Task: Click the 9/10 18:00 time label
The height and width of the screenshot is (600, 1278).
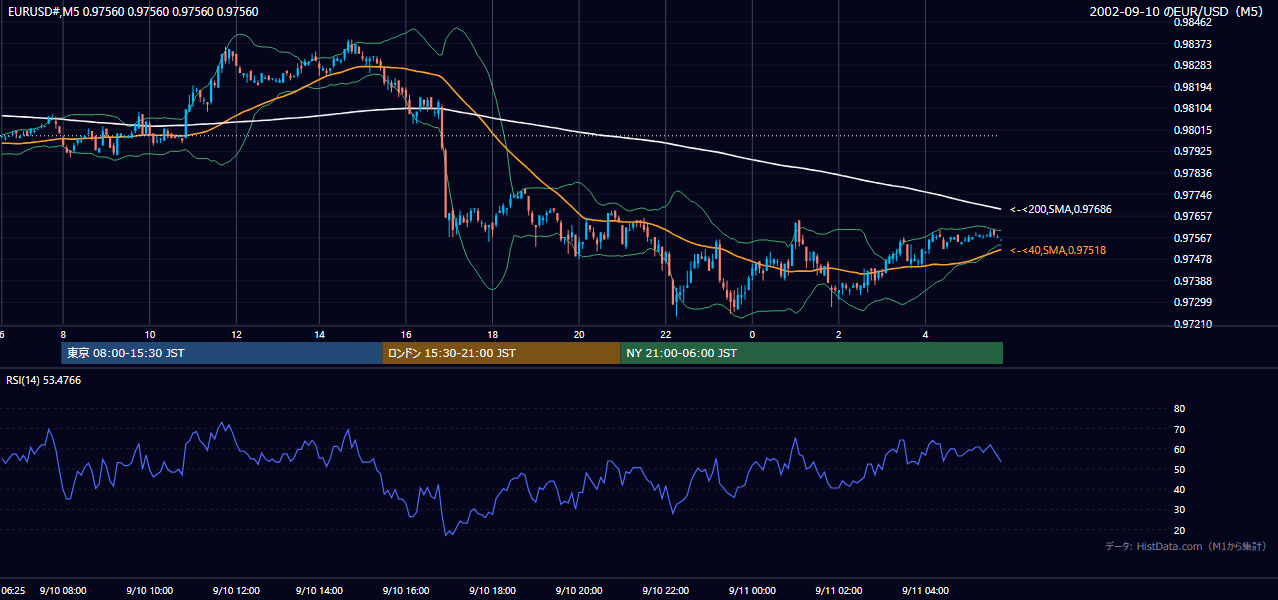Action: (494, 590)
